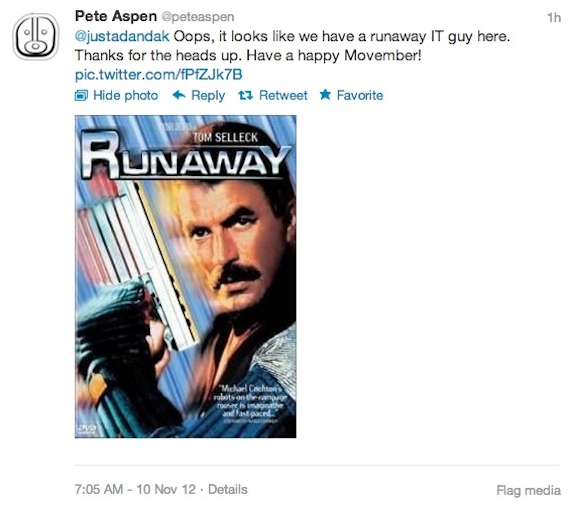Open the Runaway movie poster image
Screen dimensions: 570x509
tap(185, 276)
